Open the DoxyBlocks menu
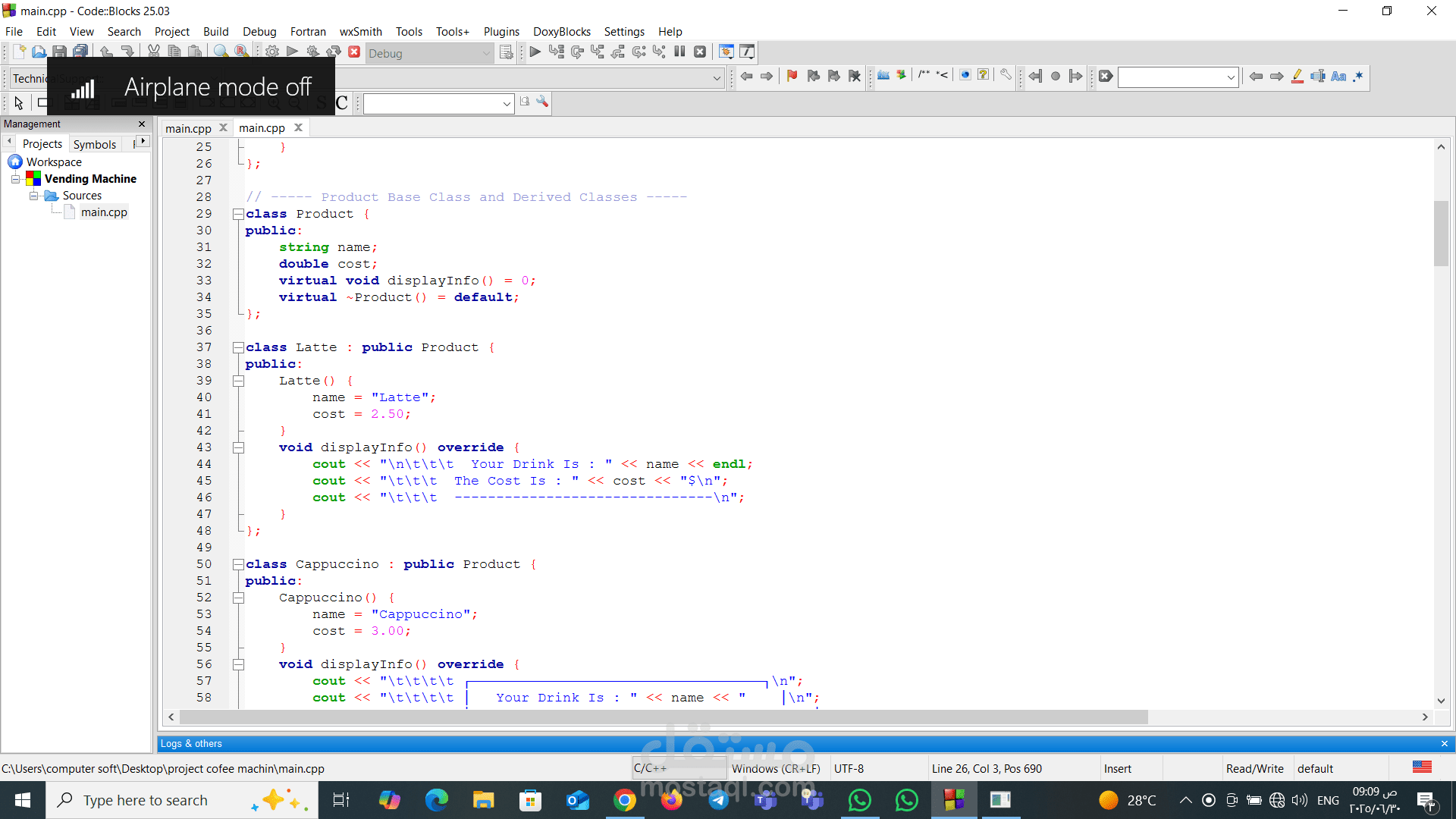The height and width of the screenshot is (819, 1456). 561,32
